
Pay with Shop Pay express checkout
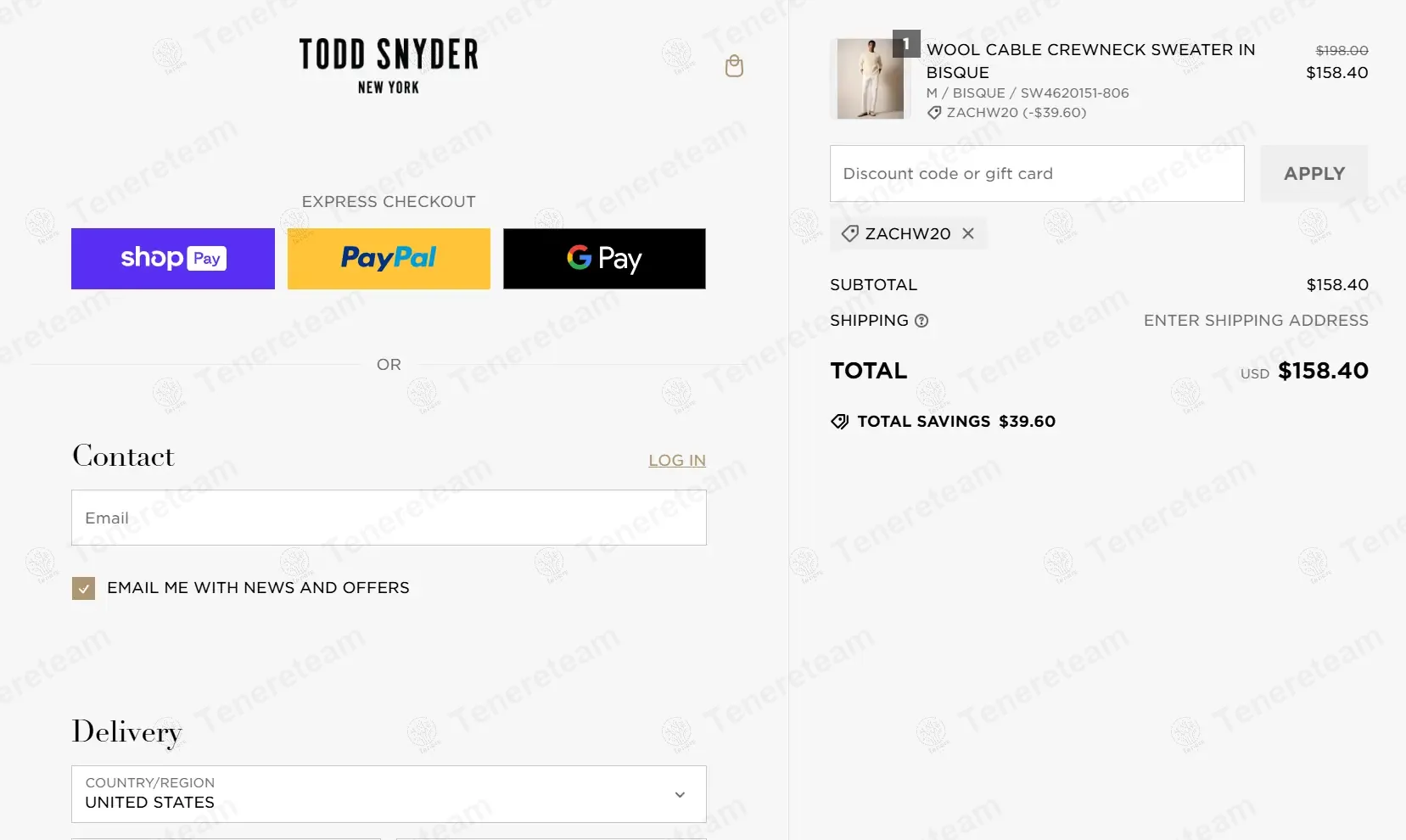pos(173,259)
